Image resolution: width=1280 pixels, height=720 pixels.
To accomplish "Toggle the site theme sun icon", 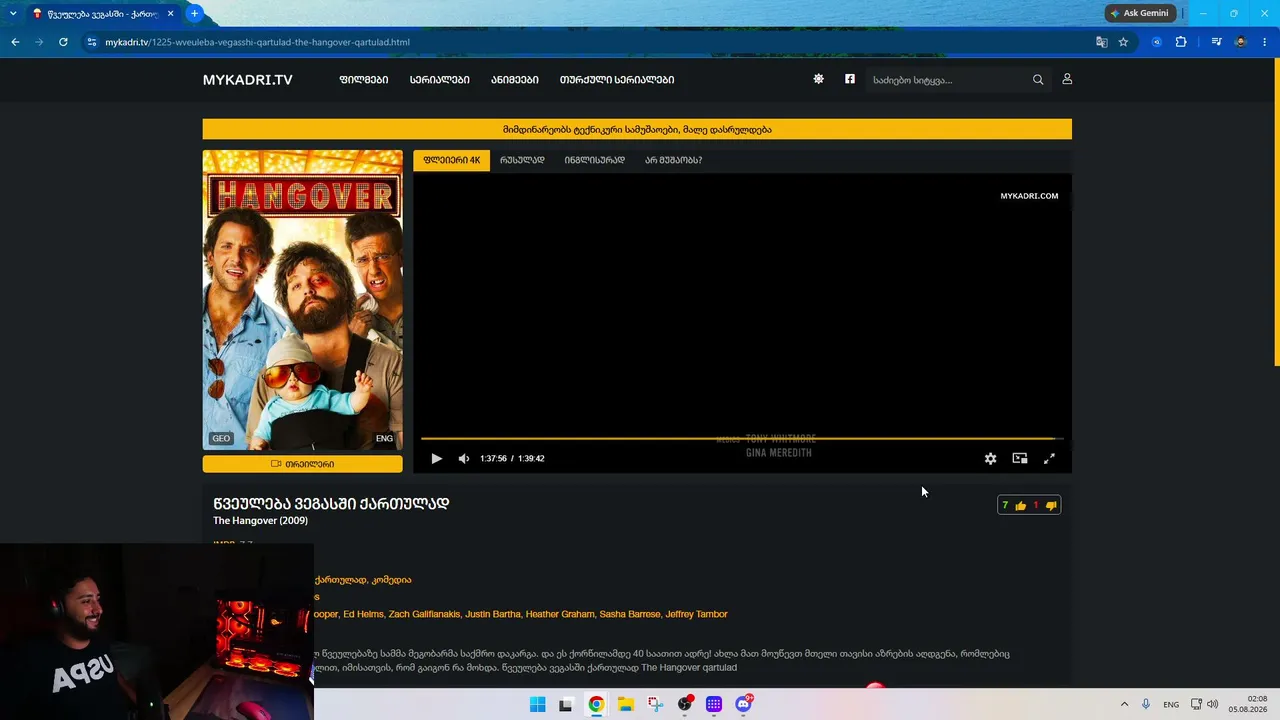I will click(818, 79).
